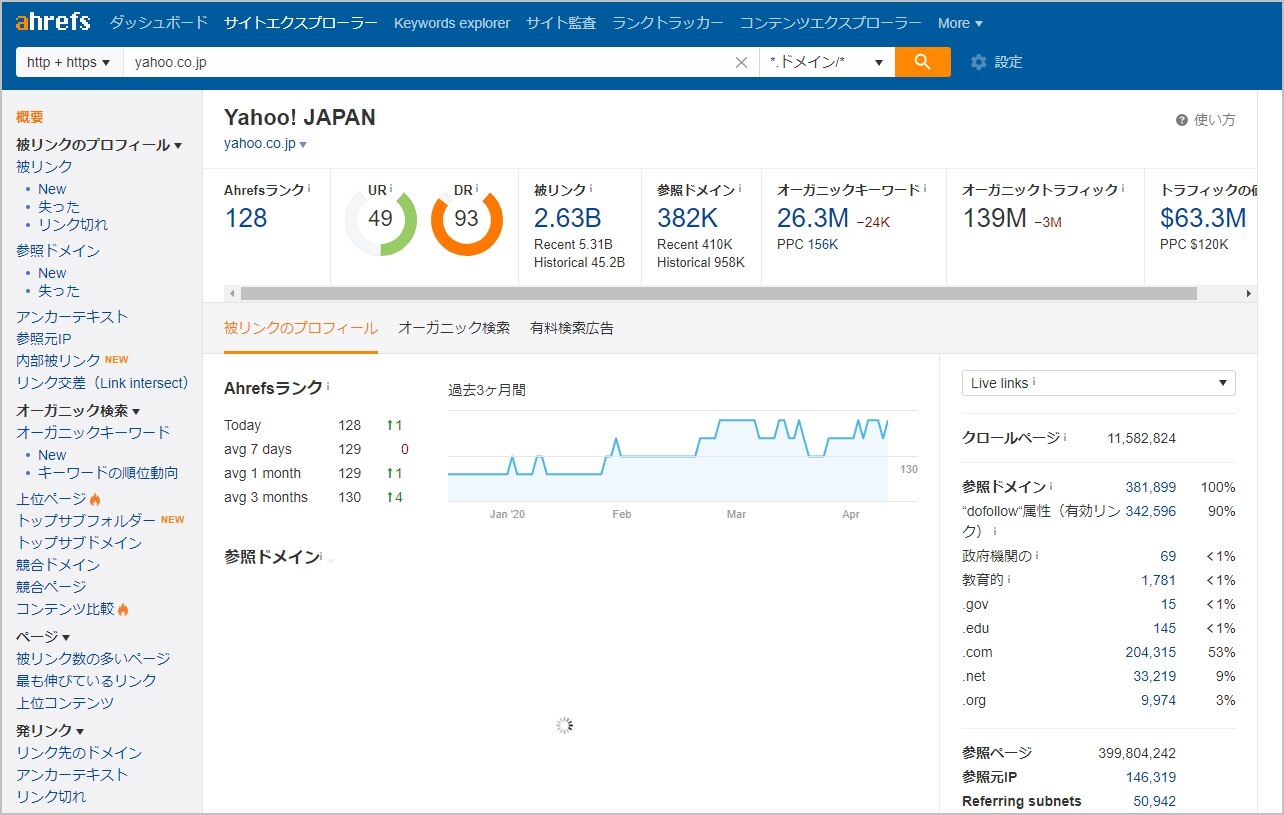Open ダッシュボード in the top navigation
1284x815 pixels.
[158, 23]
